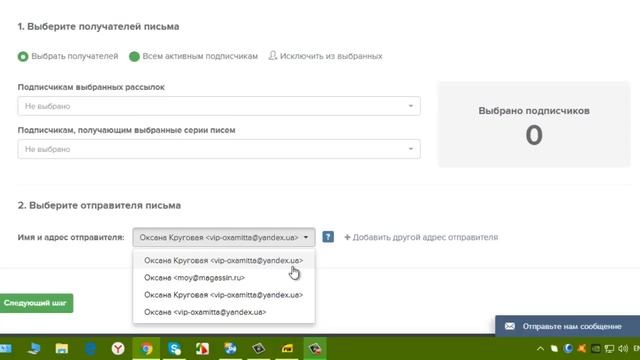Click the orange tray icon
Screen dimensions: 640x360
(x=582, y=349)
